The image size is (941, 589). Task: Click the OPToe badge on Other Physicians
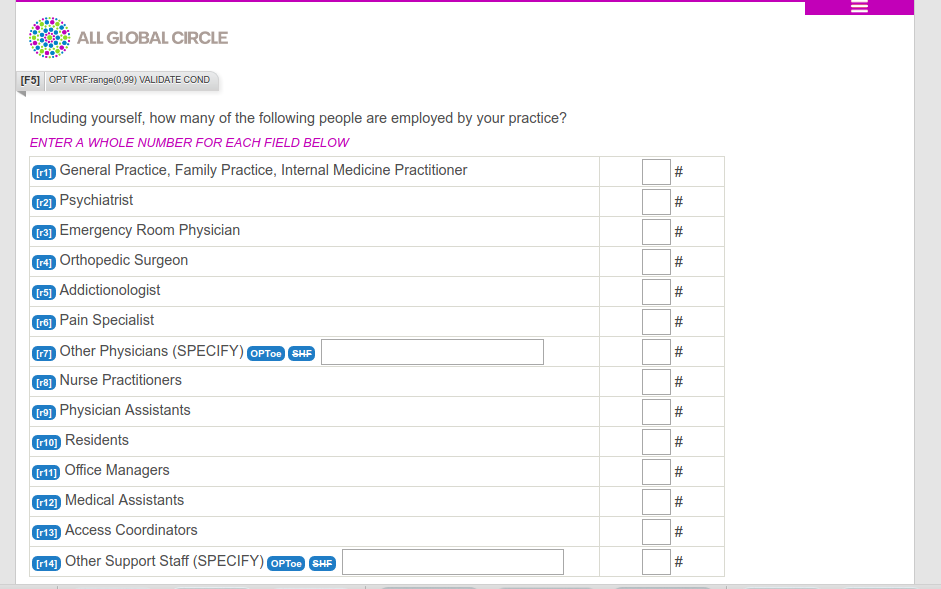(266, 354)
